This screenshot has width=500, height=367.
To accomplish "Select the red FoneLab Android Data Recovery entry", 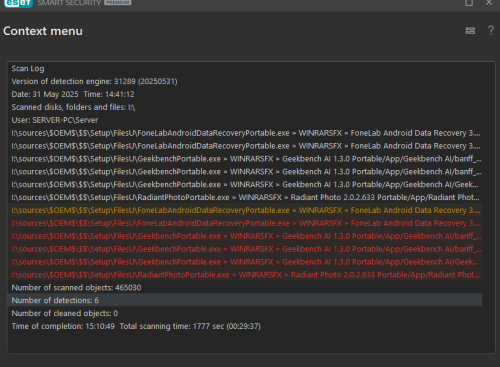I will coord(245,223).
